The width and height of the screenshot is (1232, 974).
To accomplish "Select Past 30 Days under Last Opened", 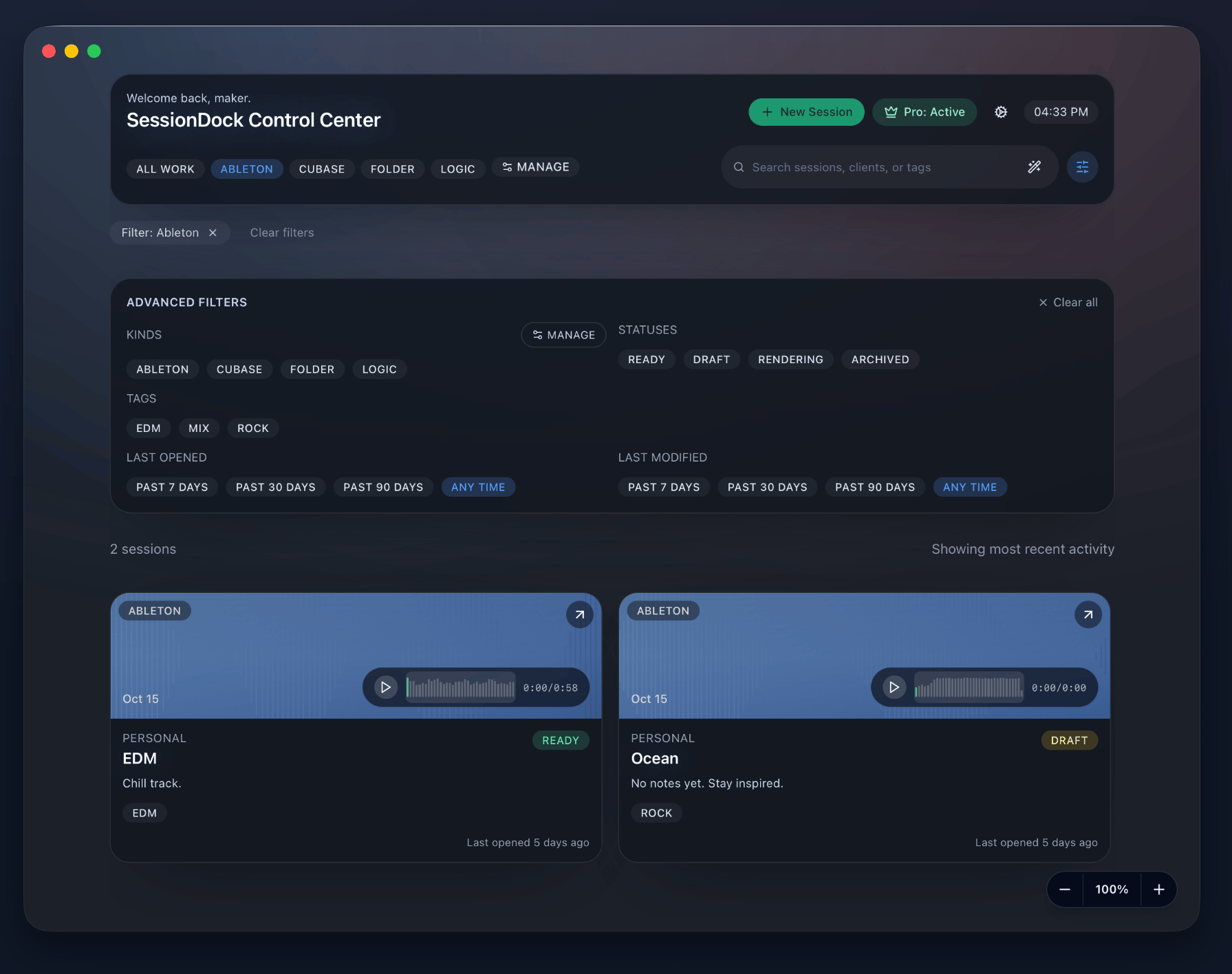I will pos(275,487).
